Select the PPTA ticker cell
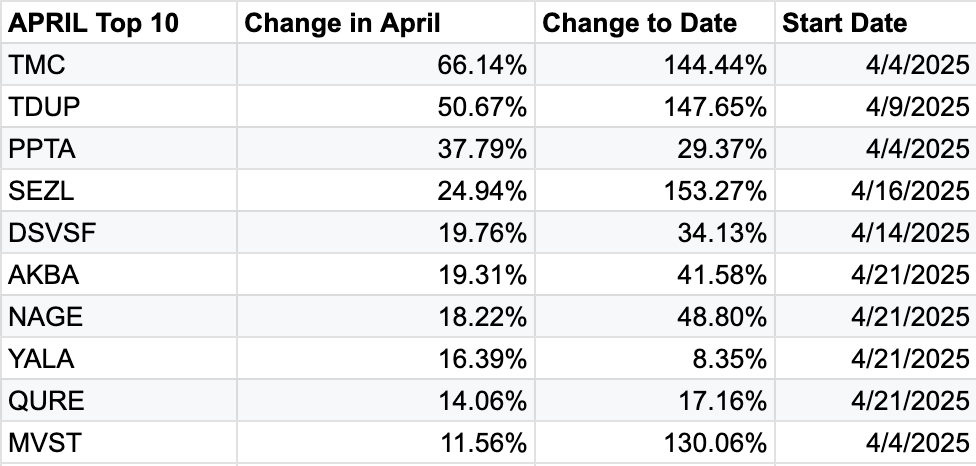976x466 pixels. click(x=119, y=149)
